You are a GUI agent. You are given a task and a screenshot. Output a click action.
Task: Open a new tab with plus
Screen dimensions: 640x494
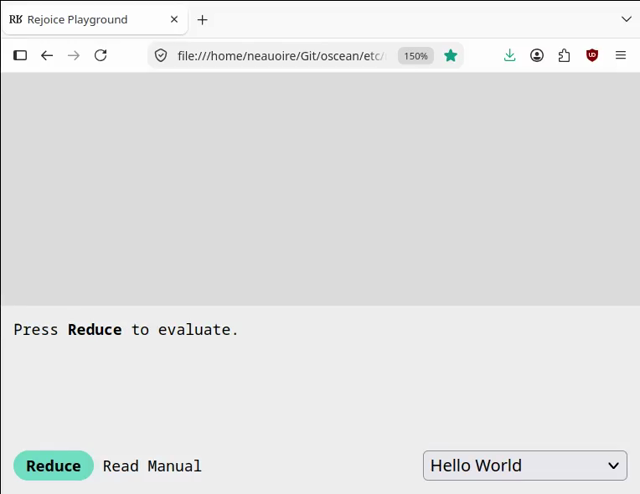202,20
